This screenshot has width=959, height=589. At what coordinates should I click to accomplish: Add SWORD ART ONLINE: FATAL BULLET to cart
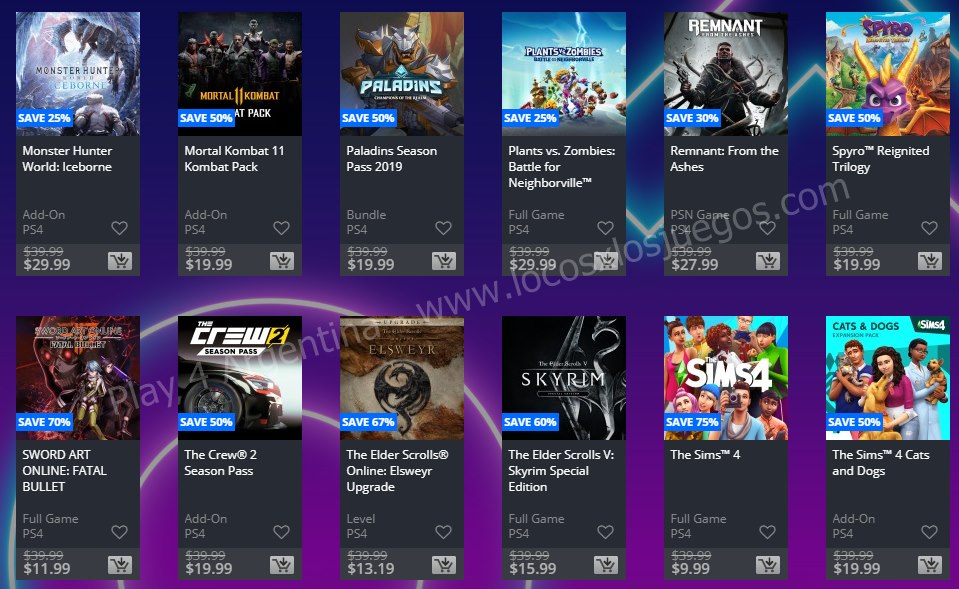(x=120, y=565)
